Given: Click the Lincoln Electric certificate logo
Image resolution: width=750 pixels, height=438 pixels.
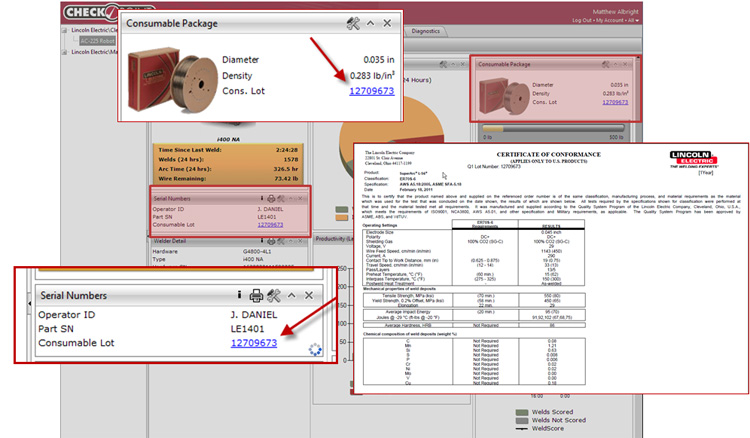Looking at the screenshot, I should coord(698,155).
